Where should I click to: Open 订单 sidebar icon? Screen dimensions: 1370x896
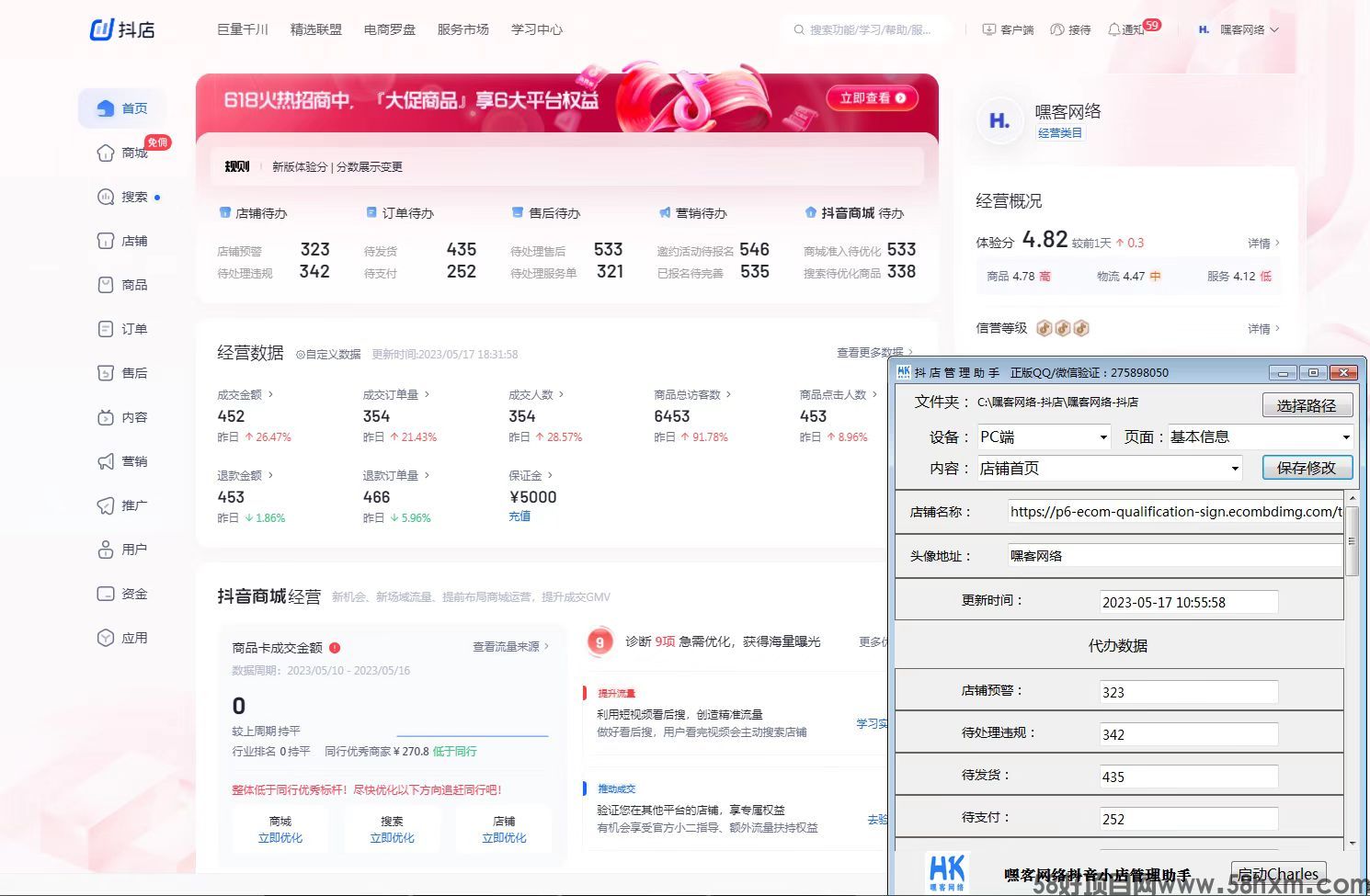[106, 329]
